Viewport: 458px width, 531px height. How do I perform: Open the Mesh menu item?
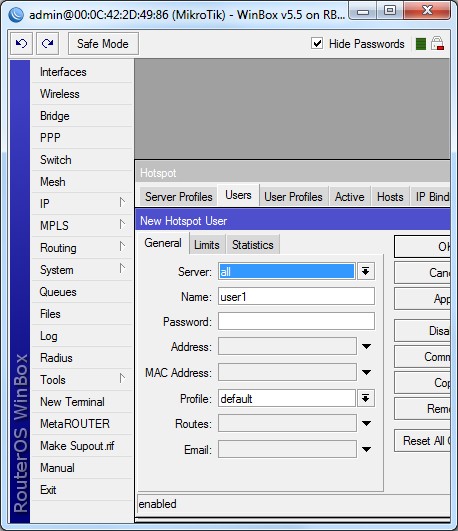click(x=82, y=182)
